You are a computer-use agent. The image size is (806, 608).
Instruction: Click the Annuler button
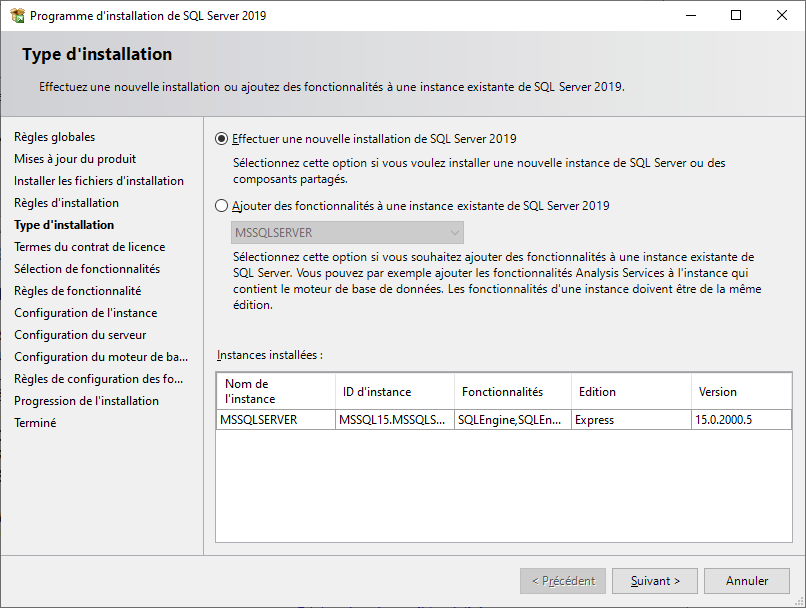click(x=747, y=581)
